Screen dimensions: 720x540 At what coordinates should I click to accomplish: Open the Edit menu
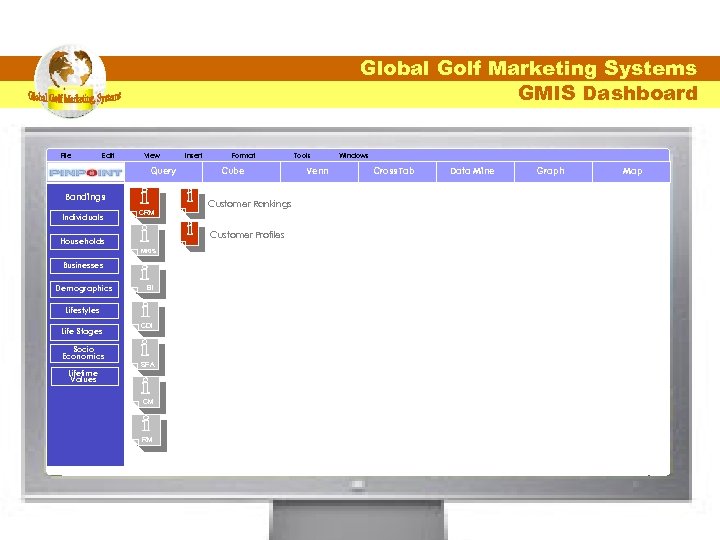tap(108, 156)
